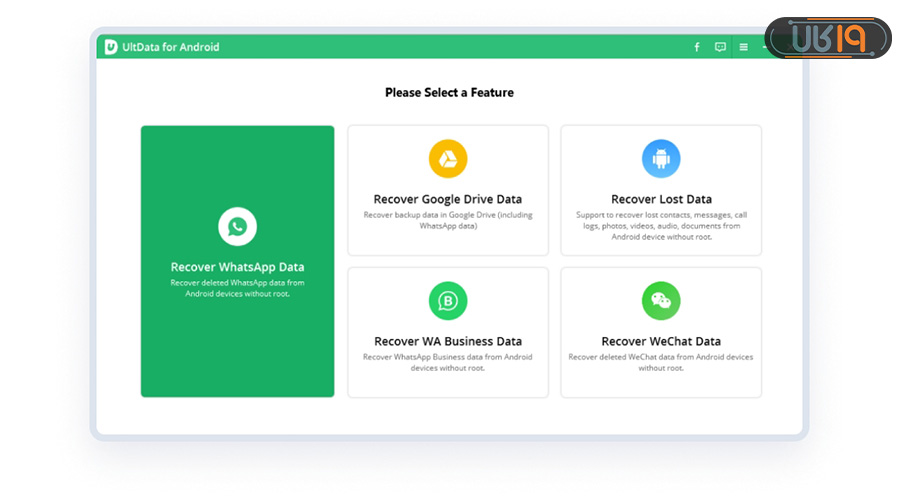Screen dimensions: 900x500
Task: Click the UltData logo in title bar
Action: click(x=111, y=47)
